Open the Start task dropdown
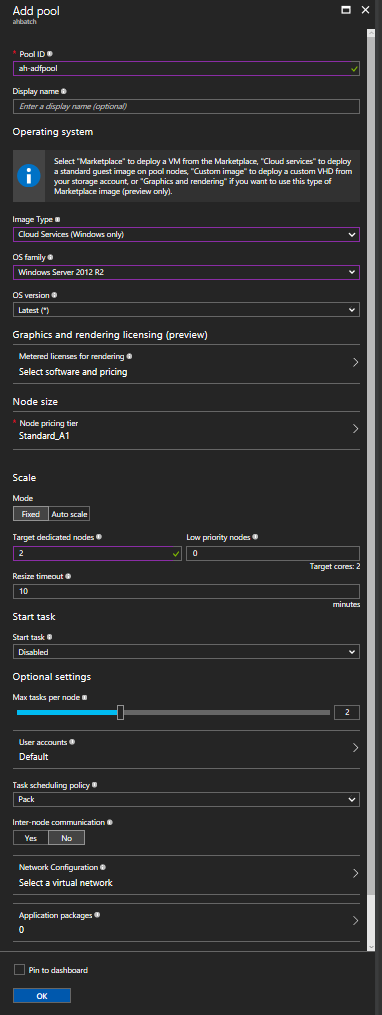 point(186,652)
